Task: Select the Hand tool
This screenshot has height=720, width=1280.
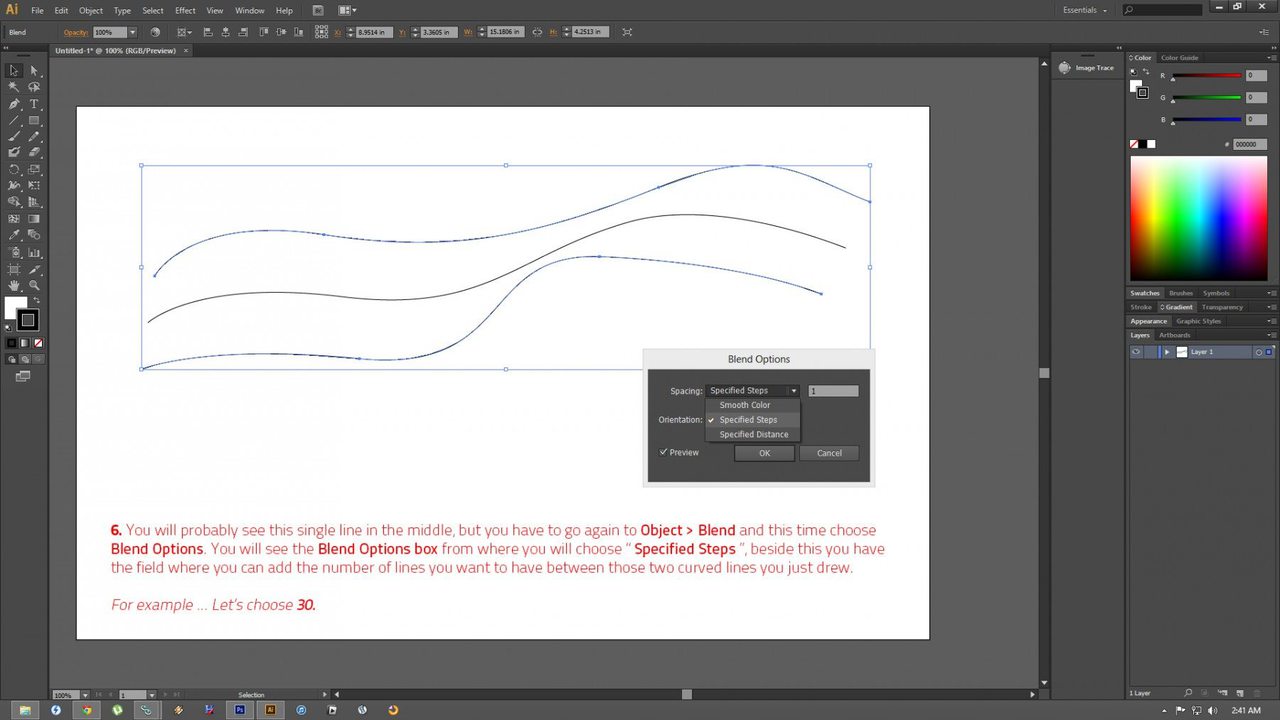Action: click(14, 286)
